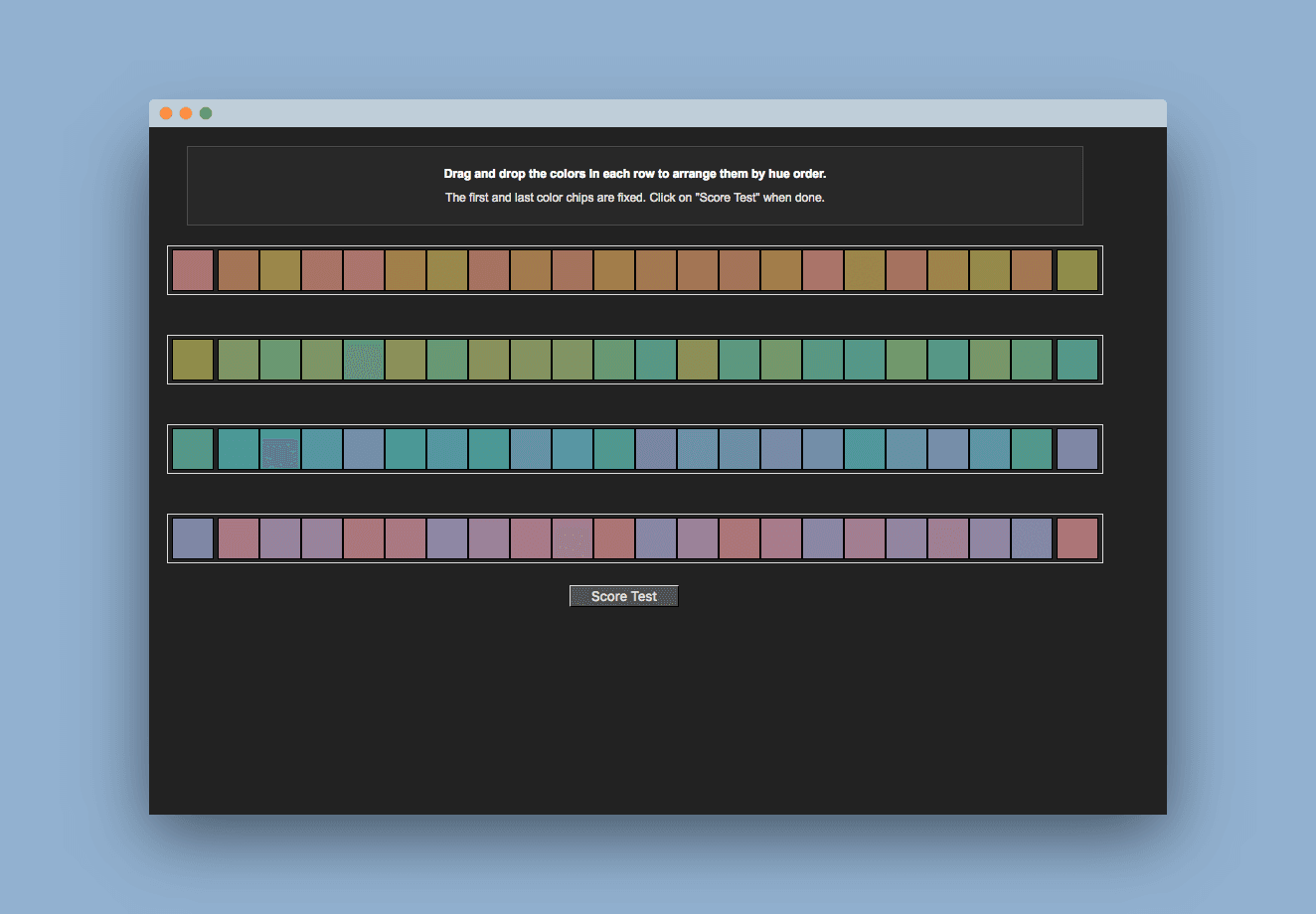1316x914 pixels.
Task: Click the second-to-last chip in the first row
Action: [x=1032, y=270]
